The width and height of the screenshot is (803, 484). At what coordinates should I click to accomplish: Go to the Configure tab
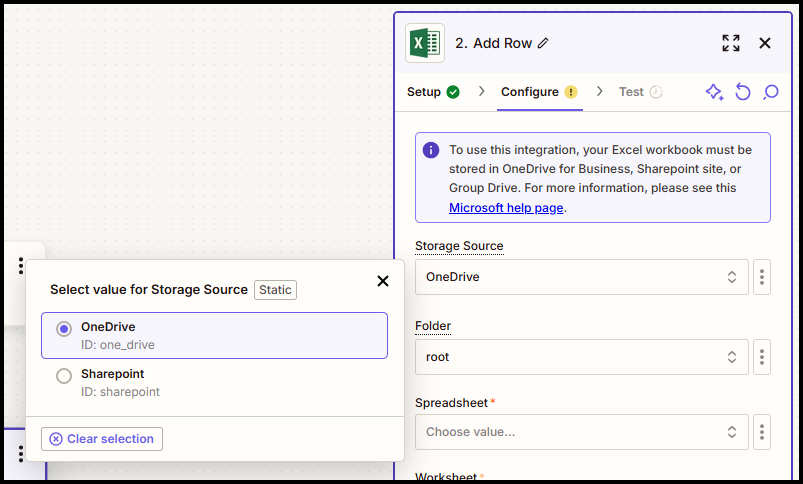click(x=538, y=92)
